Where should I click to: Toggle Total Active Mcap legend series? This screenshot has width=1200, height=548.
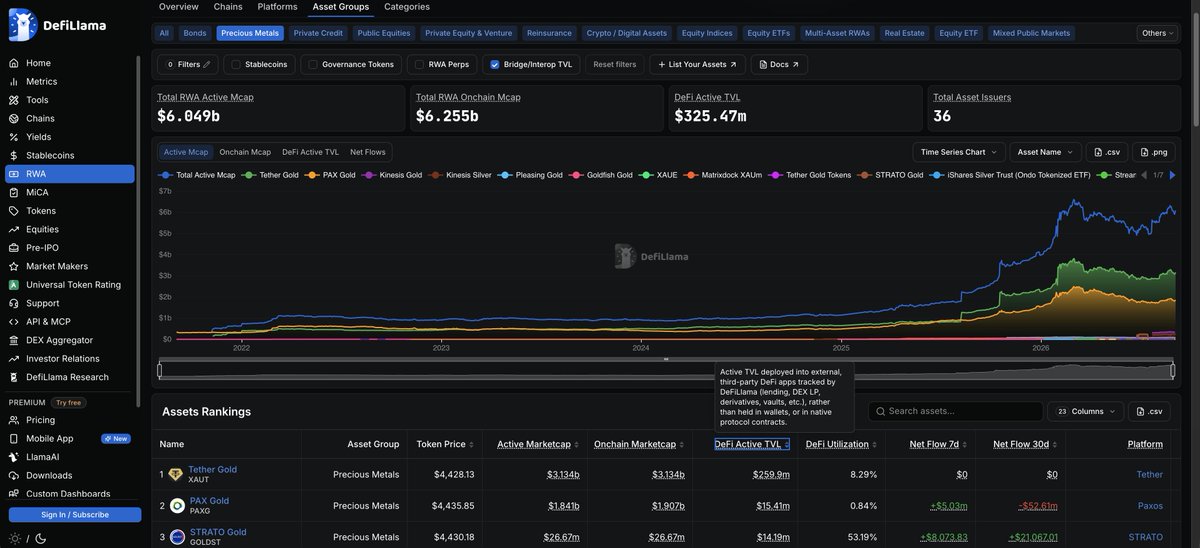click(x=197, y=175)
